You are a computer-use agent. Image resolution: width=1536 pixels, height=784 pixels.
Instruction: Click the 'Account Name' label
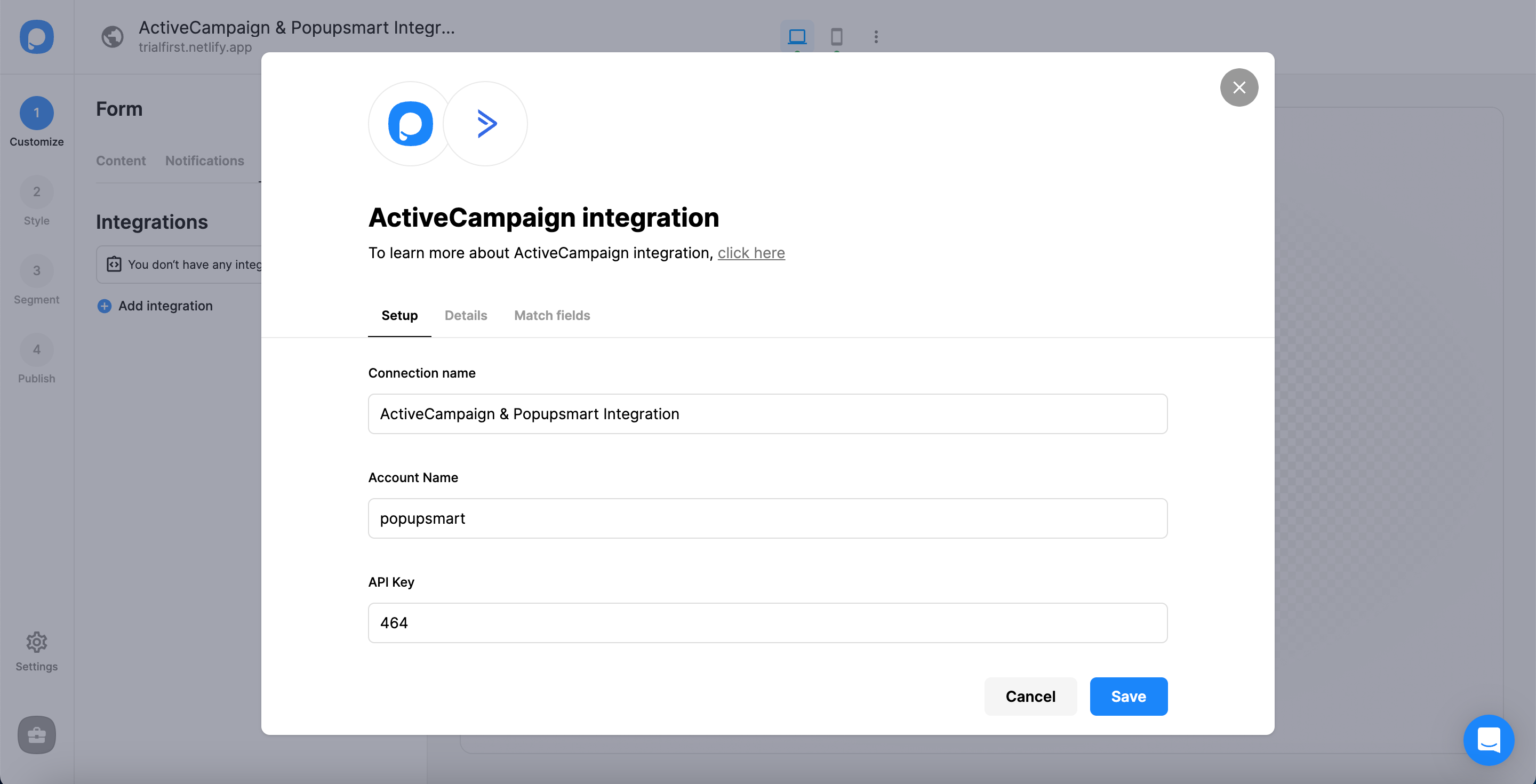tap(413, 477)
